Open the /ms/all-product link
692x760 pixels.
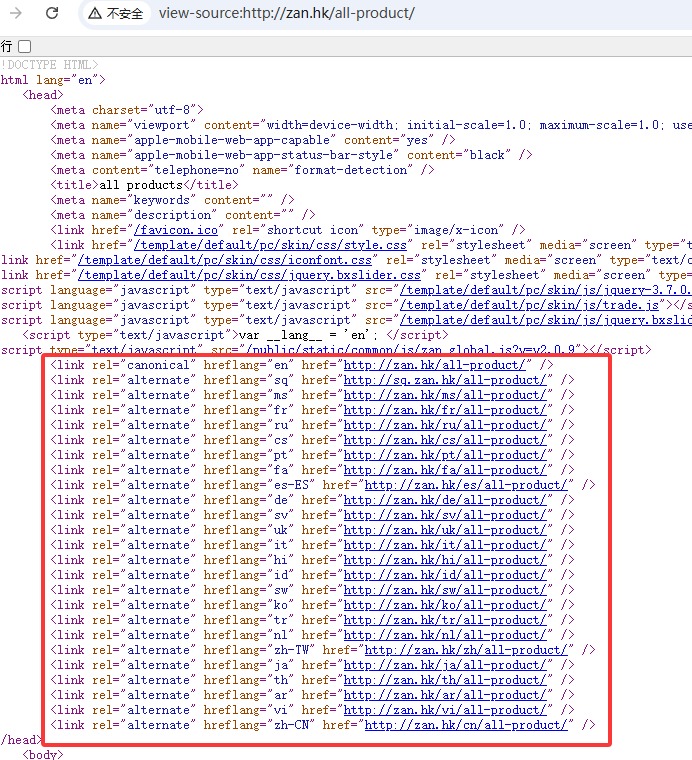click(445, 395)
